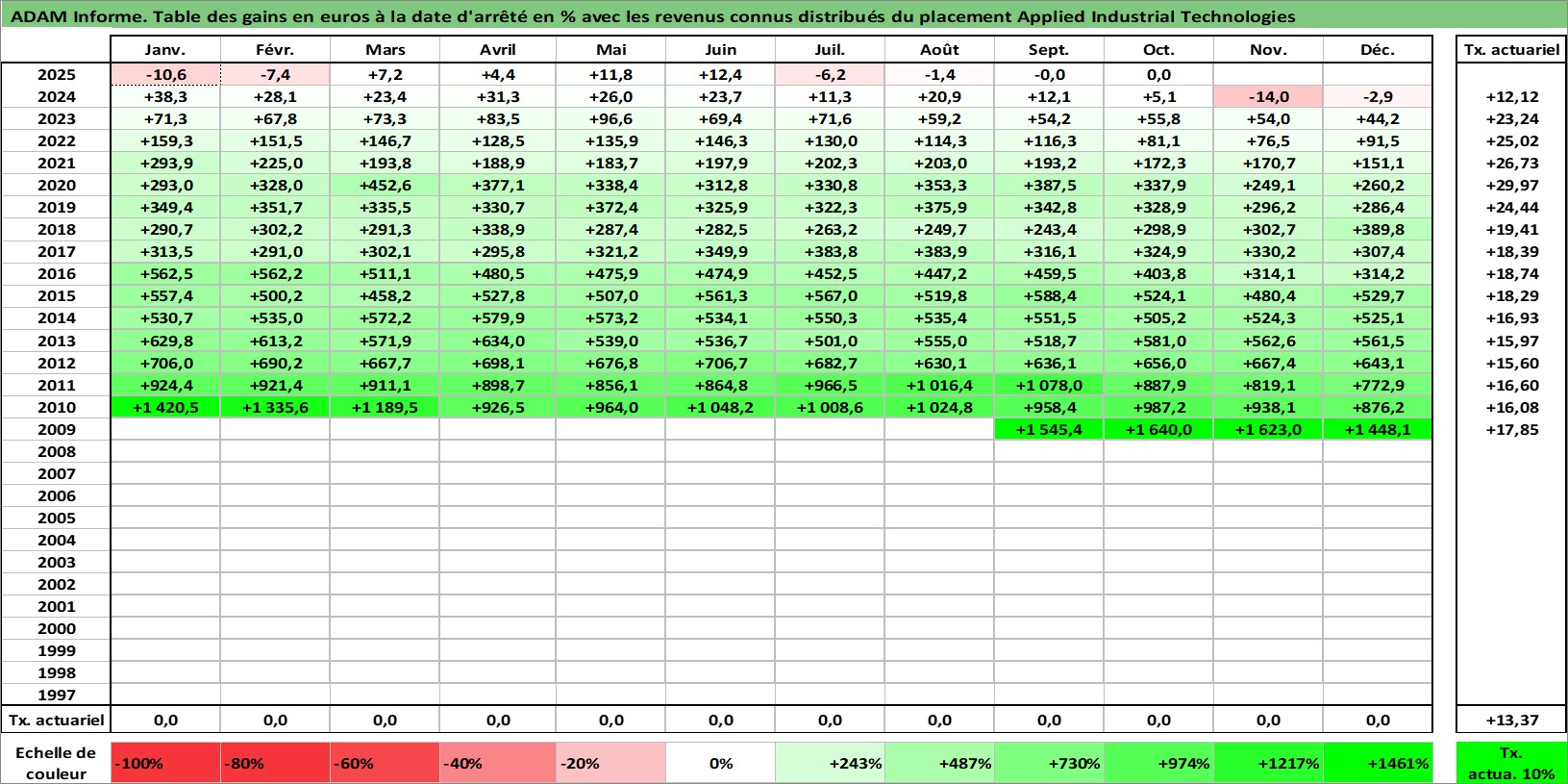The width and height of the screenshot is (1568, 784).
Task: Select the -20% light pink swatch
Action: 610,763
